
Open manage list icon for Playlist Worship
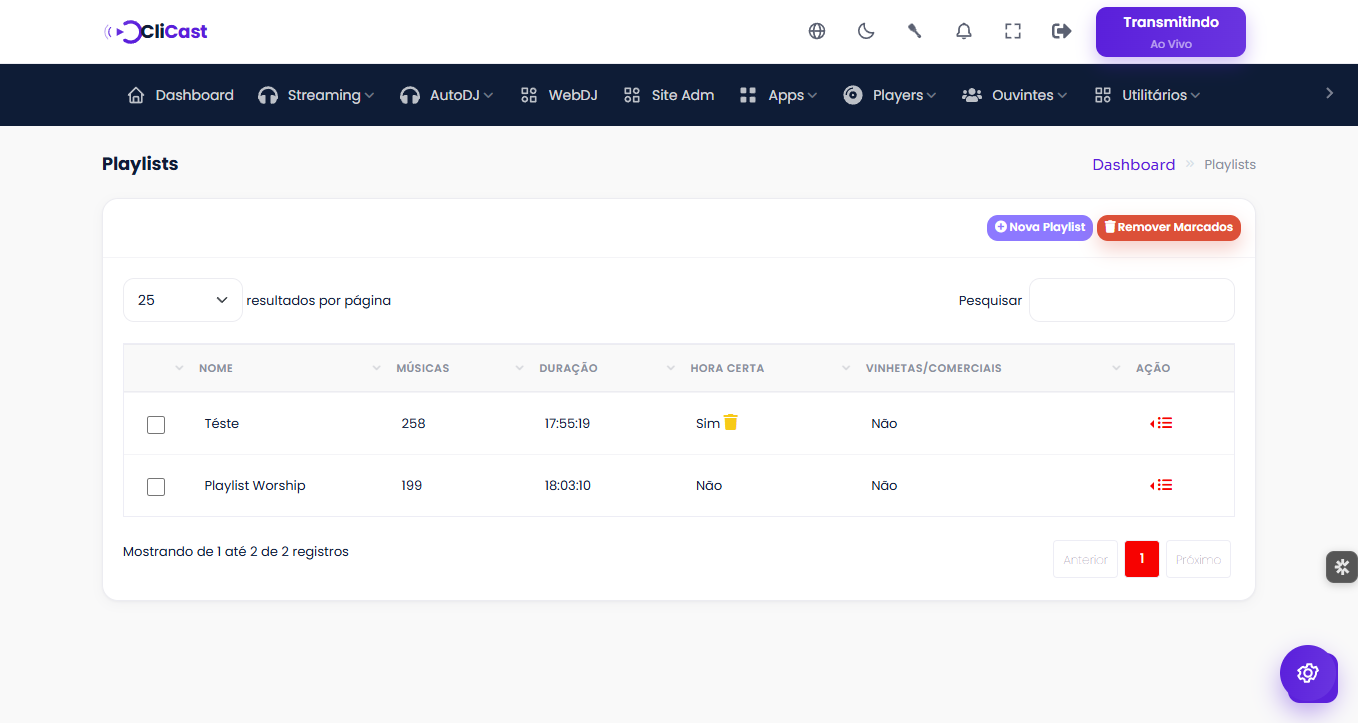[x=1161, y=485]
